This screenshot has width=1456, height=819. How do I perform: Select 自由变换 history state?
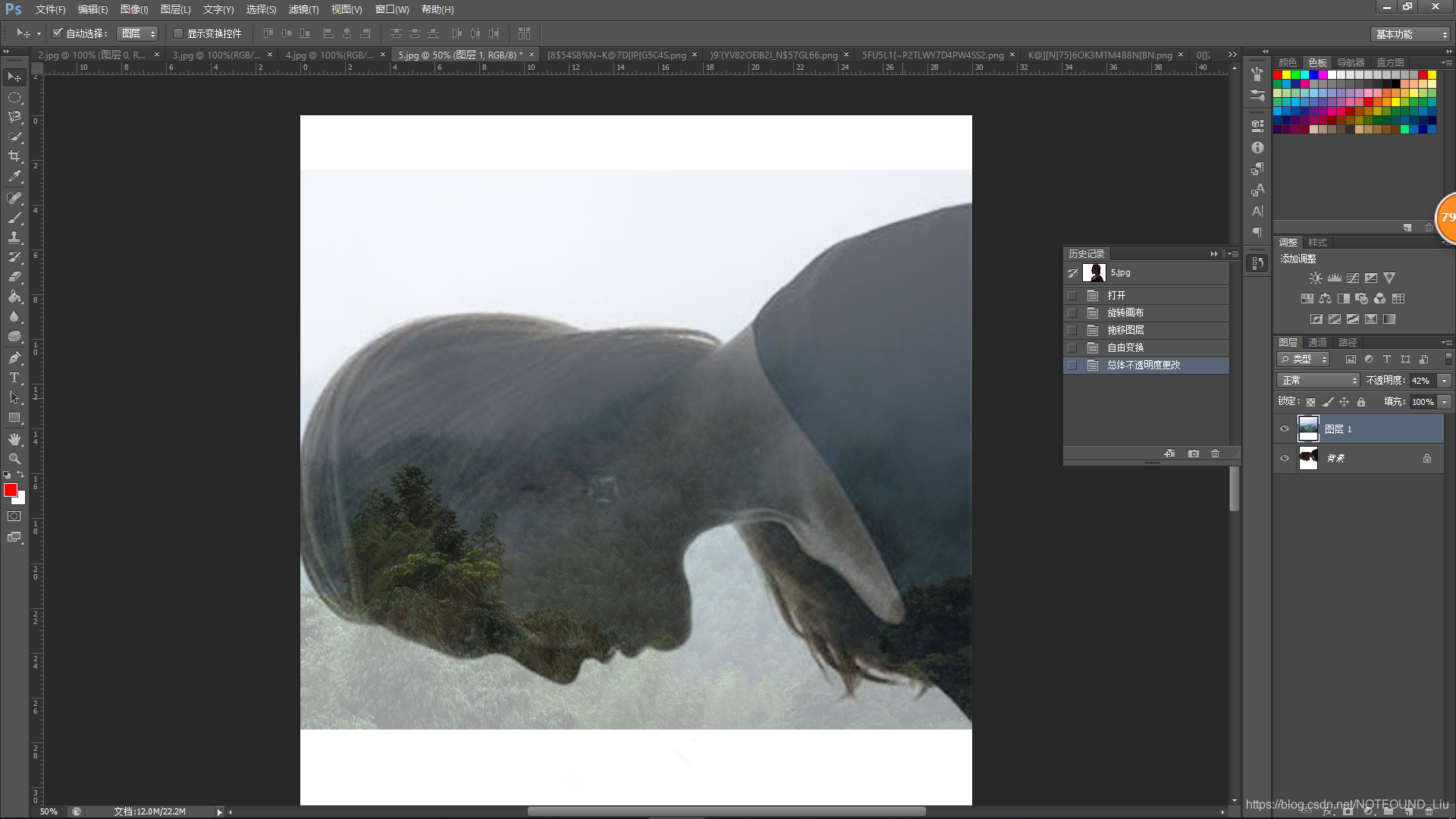click(x=1125, y=347)
